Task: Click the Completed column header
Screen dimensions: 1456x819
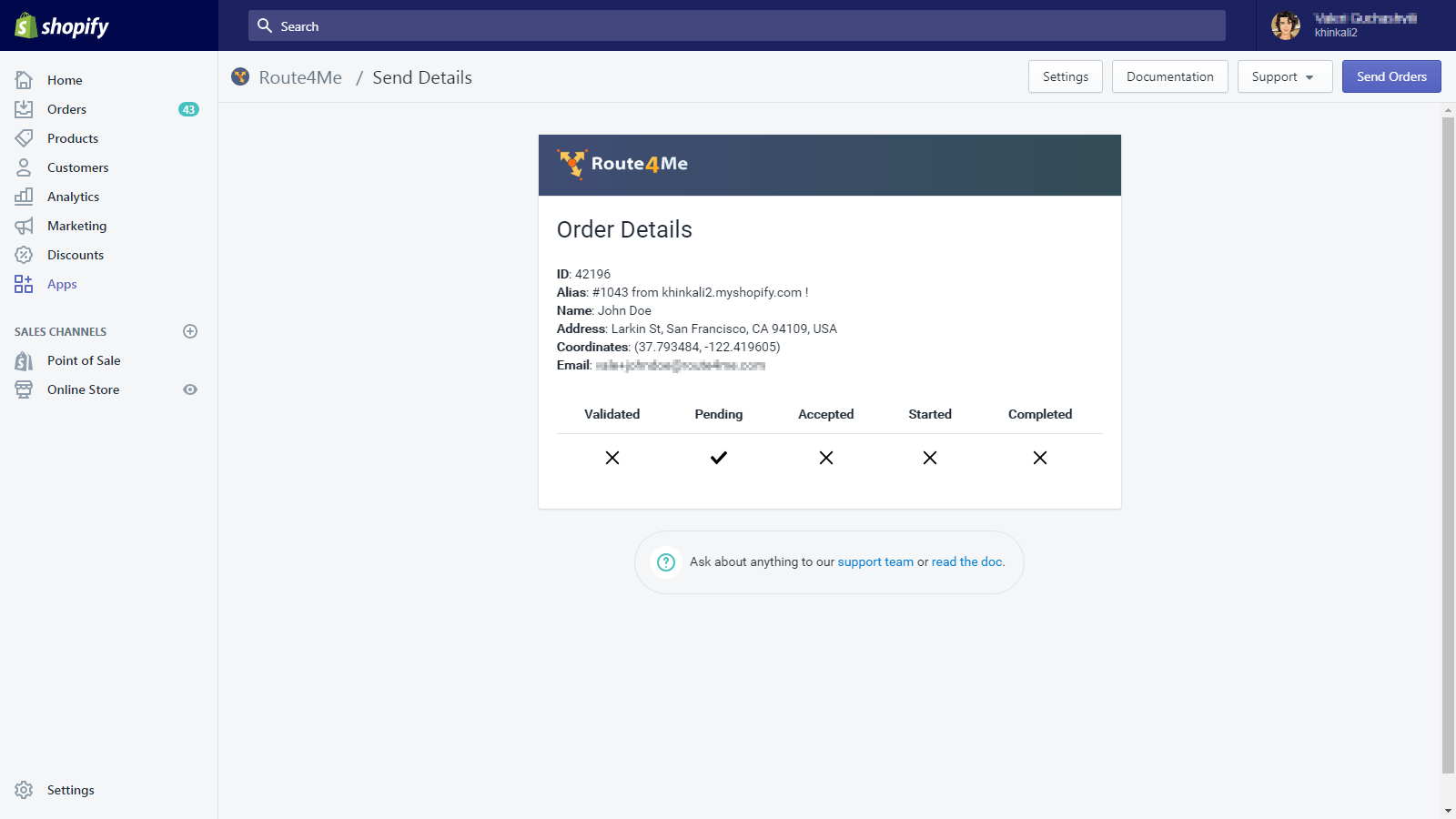Action: click(x=1040, y=414)
